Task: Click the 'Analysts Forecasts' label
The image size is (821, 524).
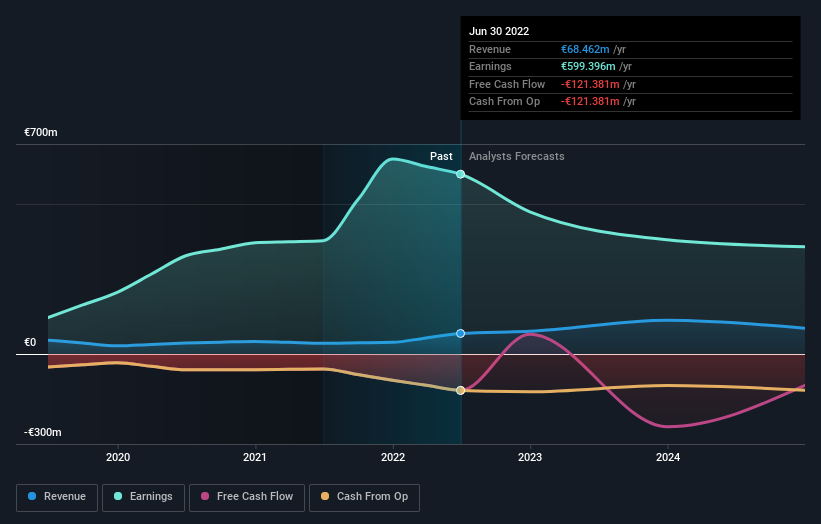Action: [x=516, y=157]
